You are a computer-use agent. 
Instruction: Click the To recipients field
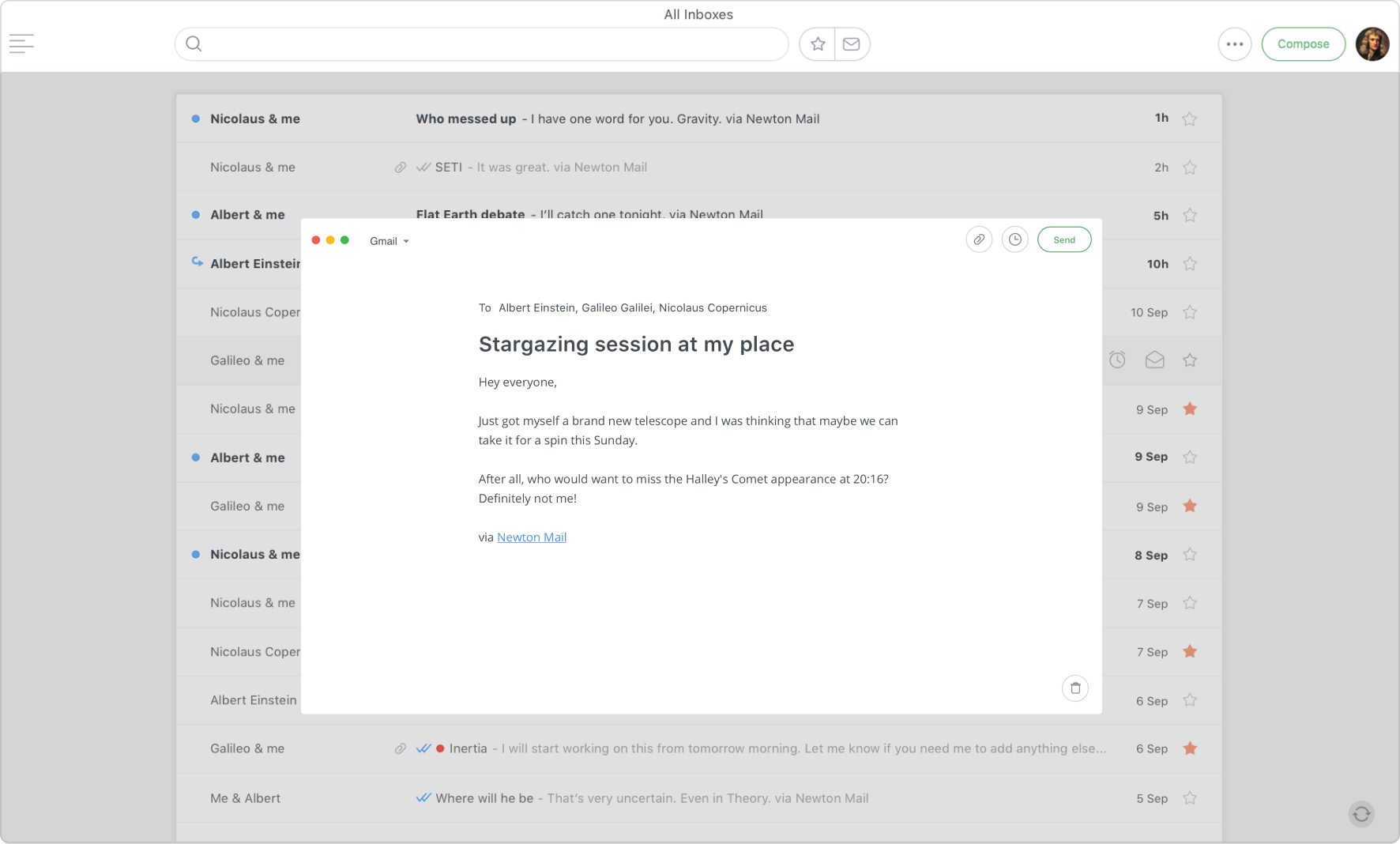pos(623,307)
